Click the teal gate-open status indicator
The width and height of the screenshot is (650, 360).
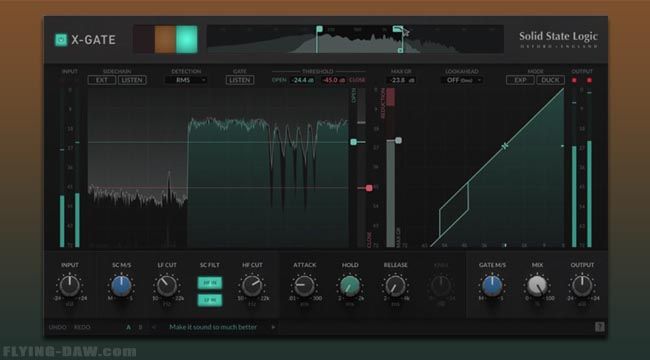click(x=187, y=39)
